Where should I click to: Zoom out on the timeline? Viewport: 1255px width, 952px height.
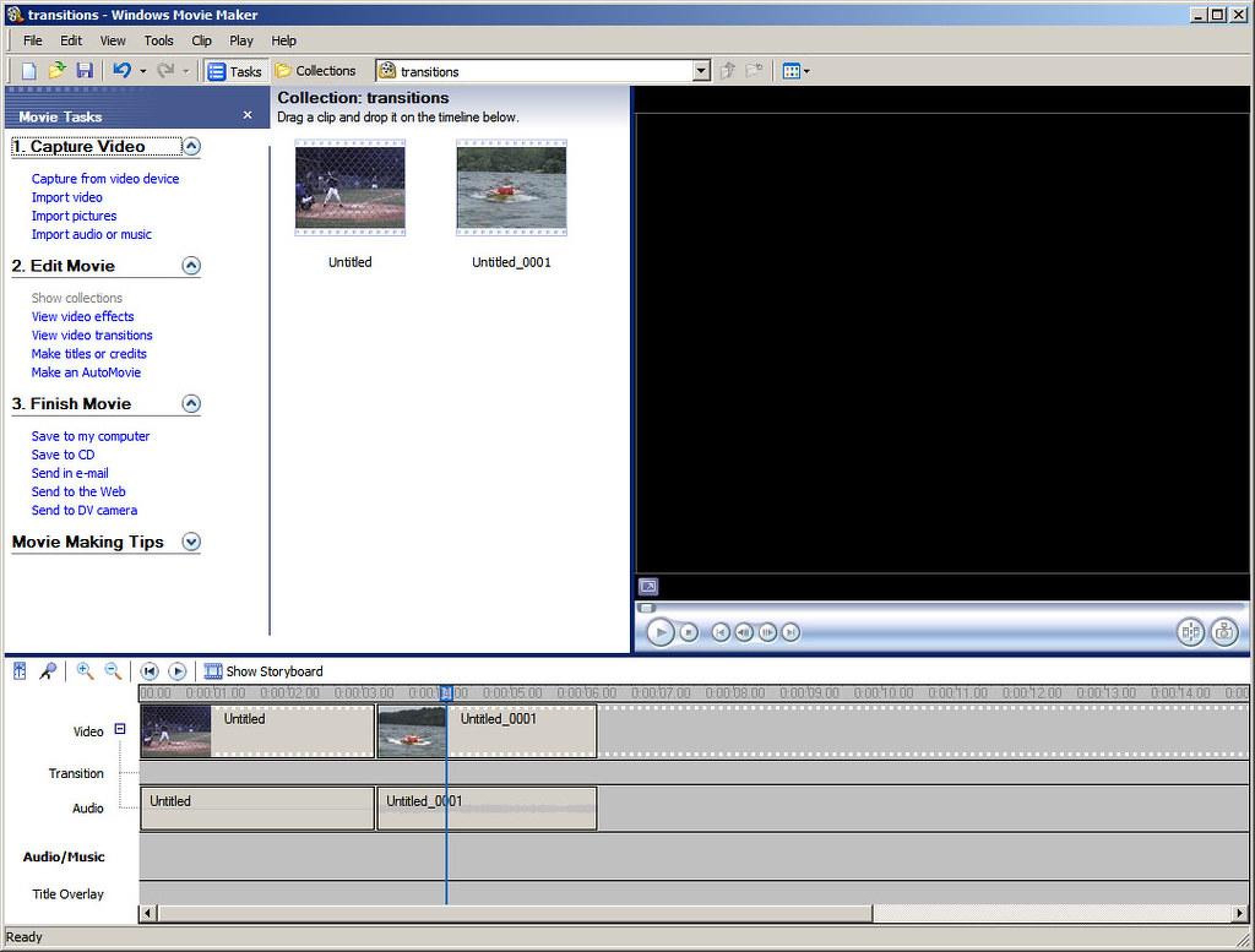[x=112, y=671]
